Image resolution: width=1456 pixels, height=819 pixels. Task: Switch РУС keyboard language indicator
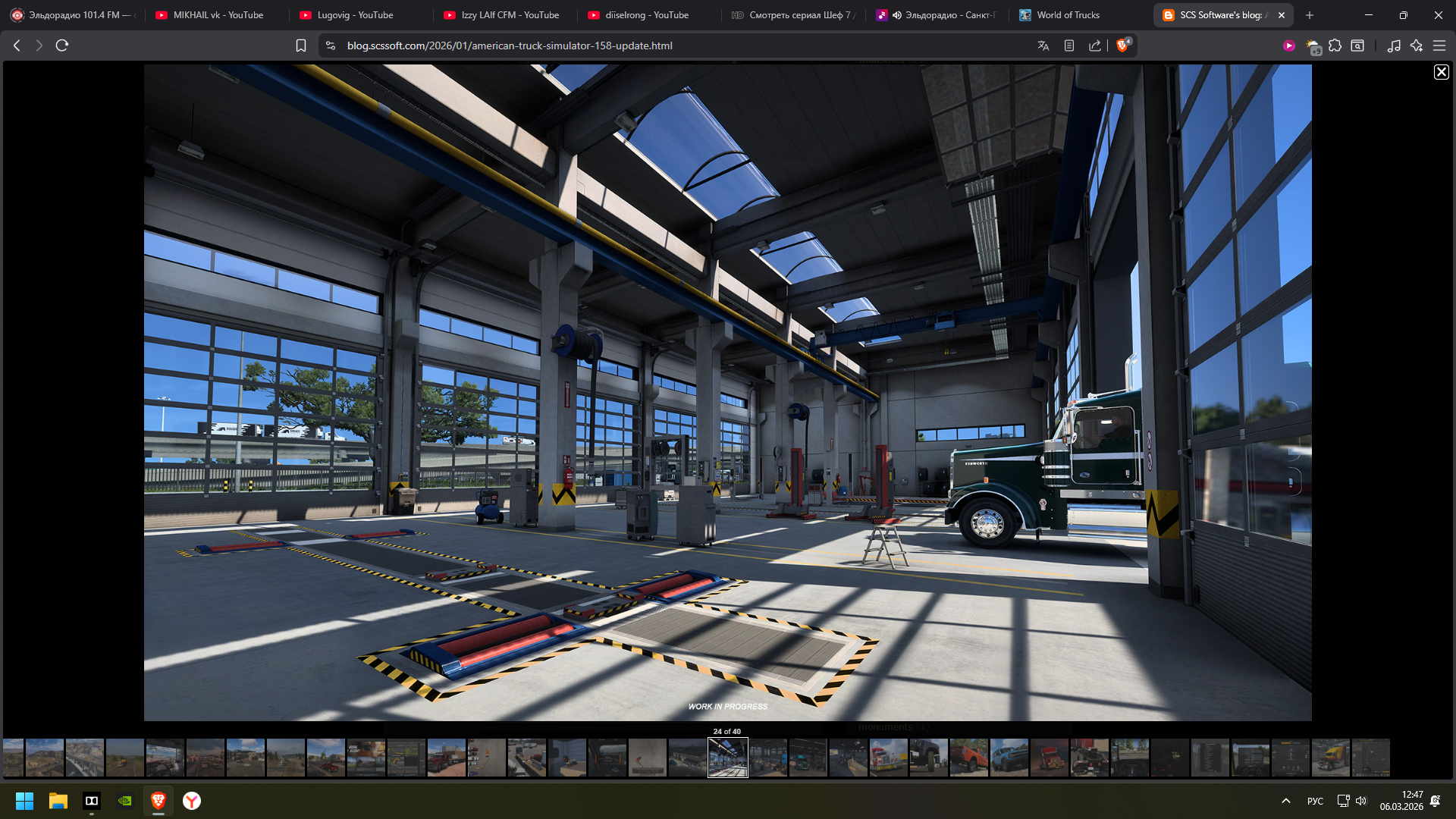1315,802
